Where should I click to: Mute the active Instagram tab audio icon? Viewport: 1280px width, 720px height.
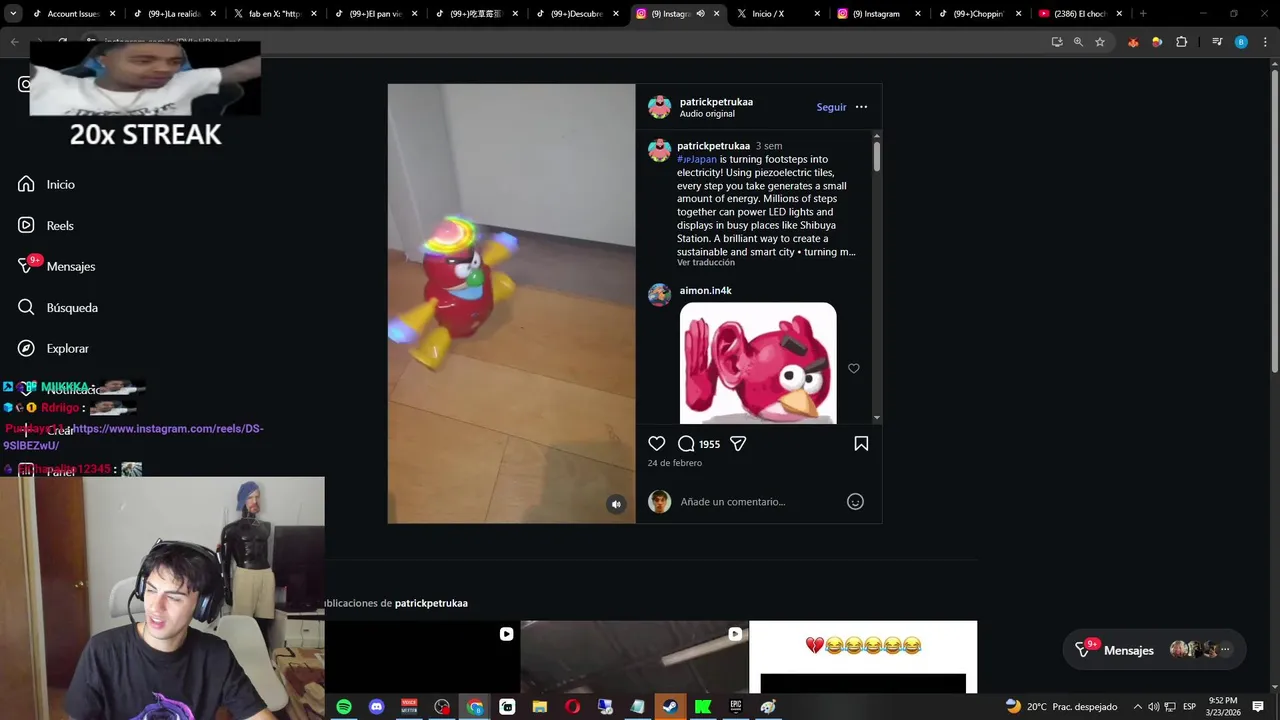(x=700, y=14)
